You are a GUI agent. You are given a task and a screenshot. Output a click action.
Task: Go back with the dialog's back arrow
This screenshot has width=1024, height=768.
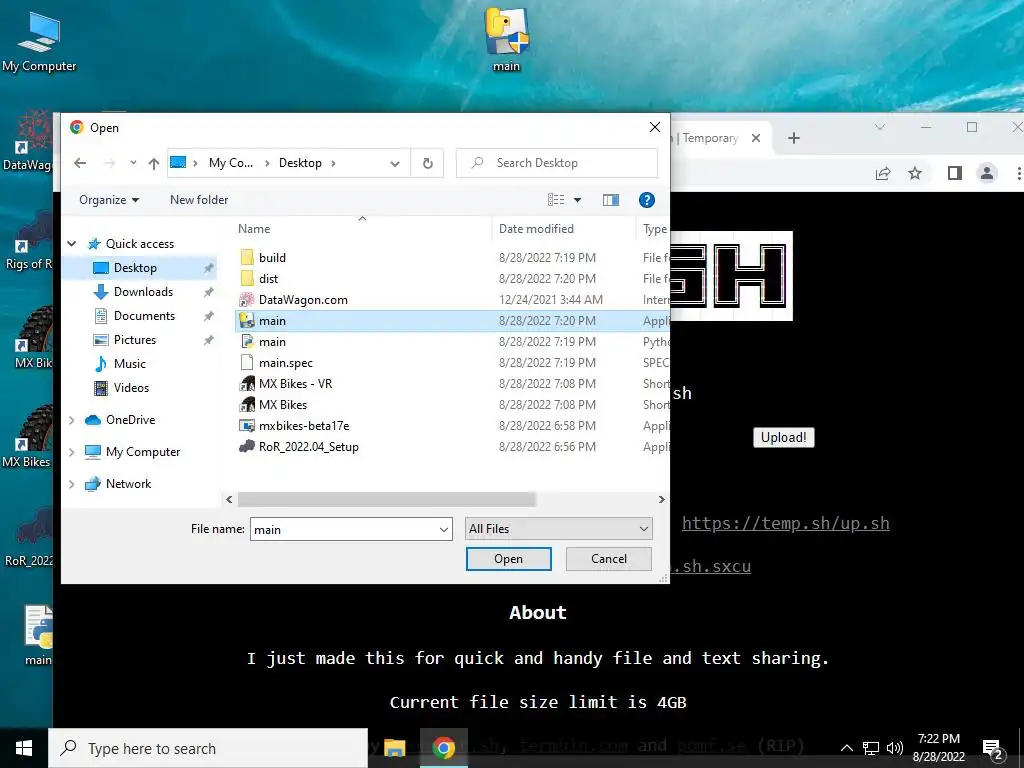(80, 163)
